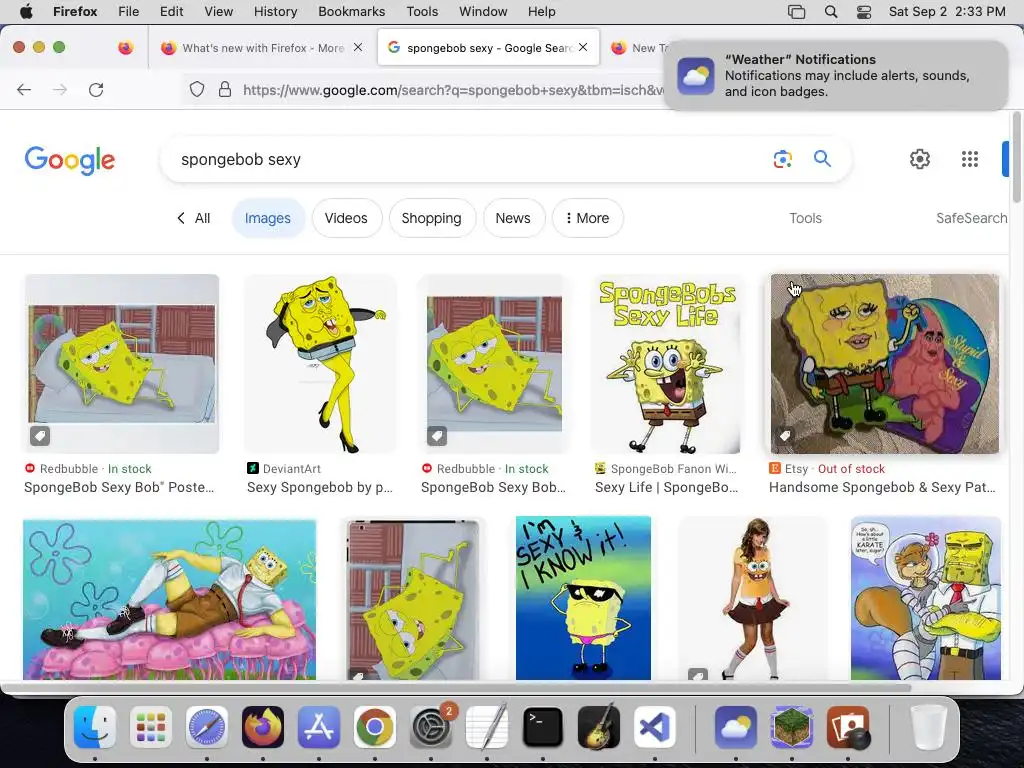Open Google Chrome from the dock
The width and height of the screenshot is (1024, 768).
pos(374,727)
